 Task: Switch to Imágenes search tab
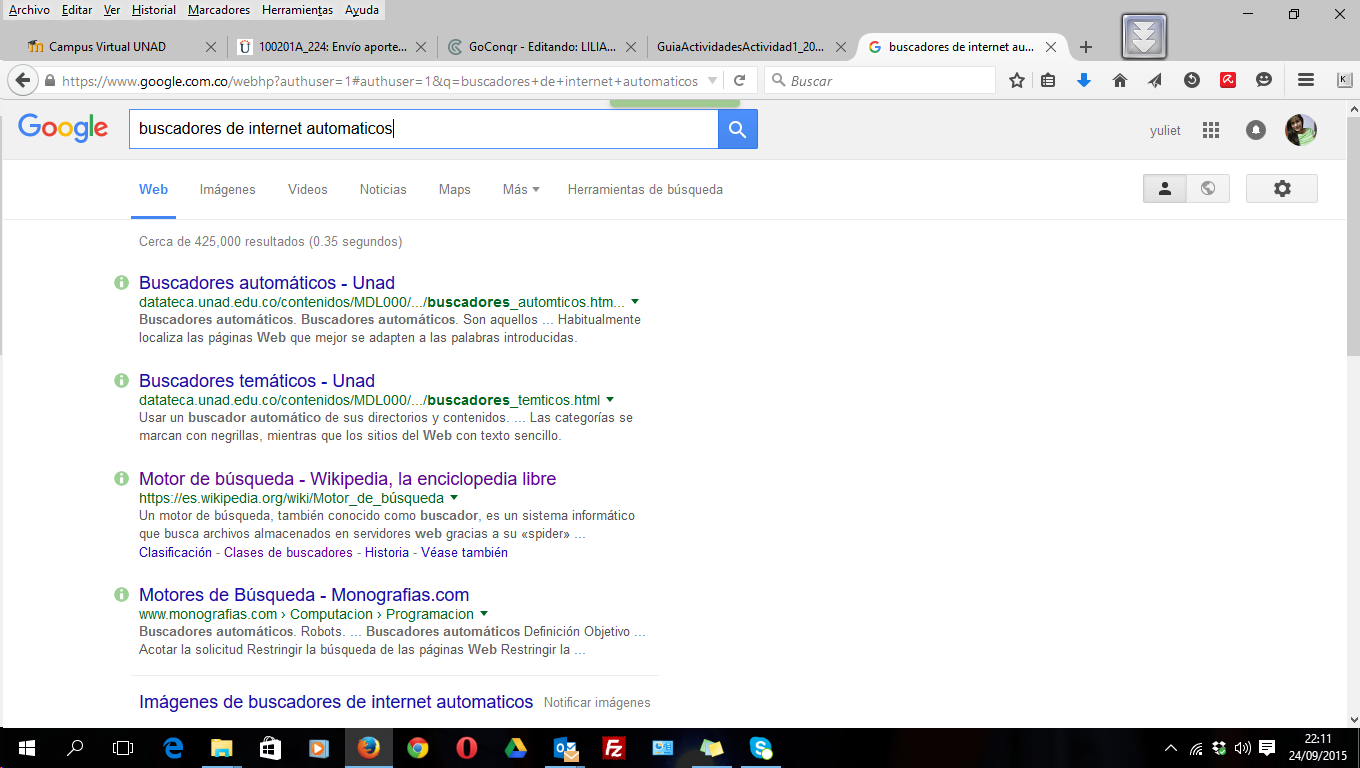pos(228,189)
